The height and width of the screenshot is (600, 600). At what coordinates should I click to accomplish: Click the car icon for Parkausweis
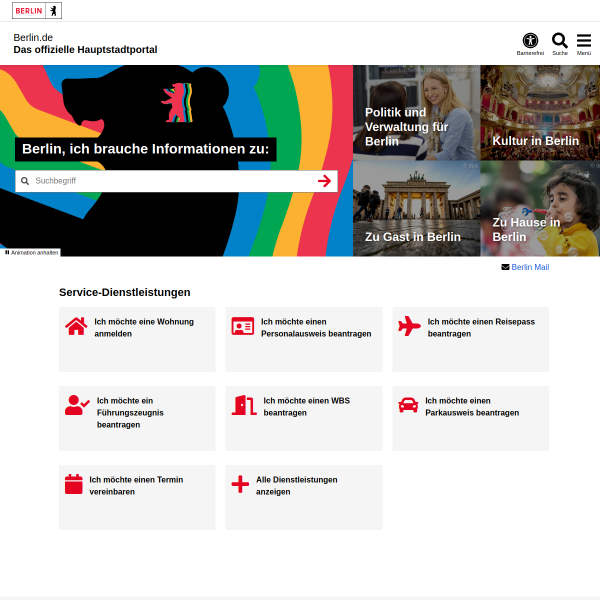408,405
